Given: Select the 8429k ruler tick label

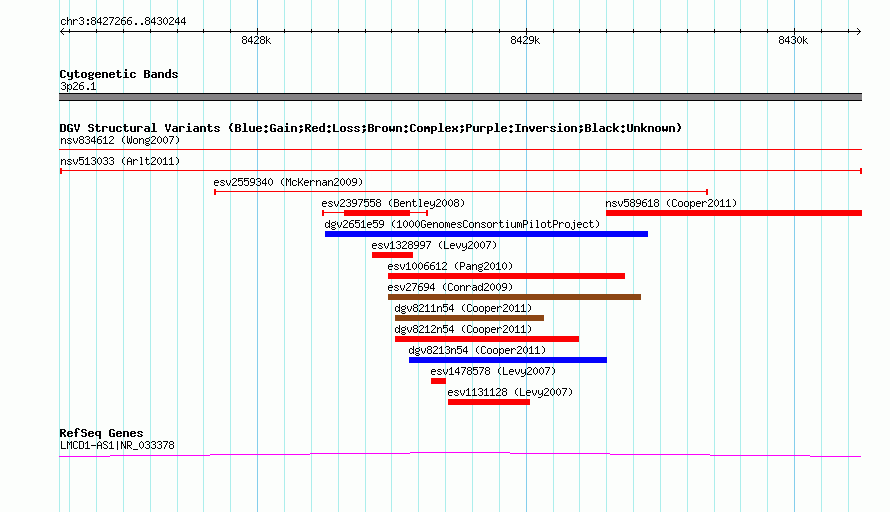Looking at the screenshot, I should (x=525, y=40).
